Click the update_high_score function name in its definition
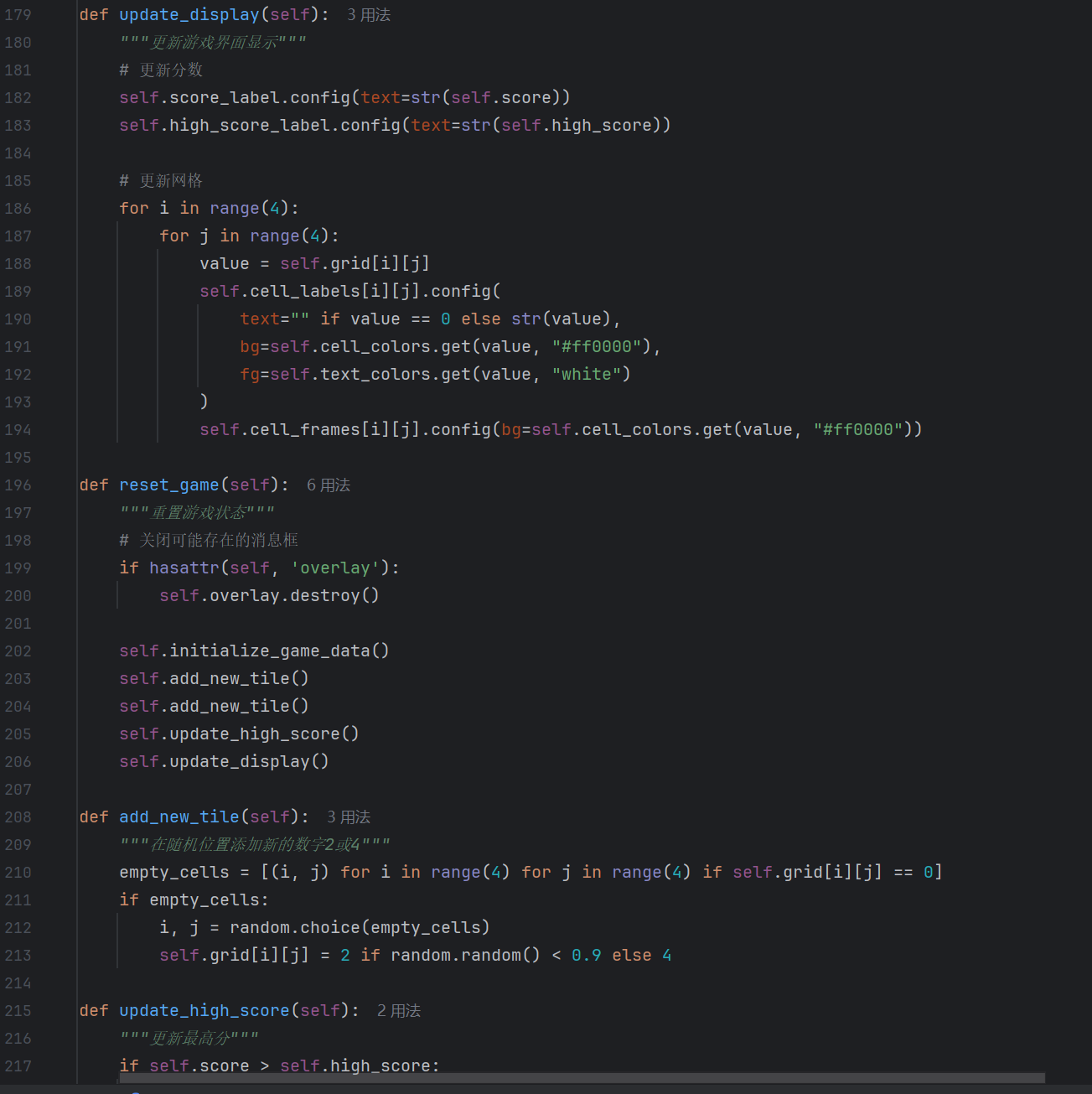 click(x=204, y=1011)
